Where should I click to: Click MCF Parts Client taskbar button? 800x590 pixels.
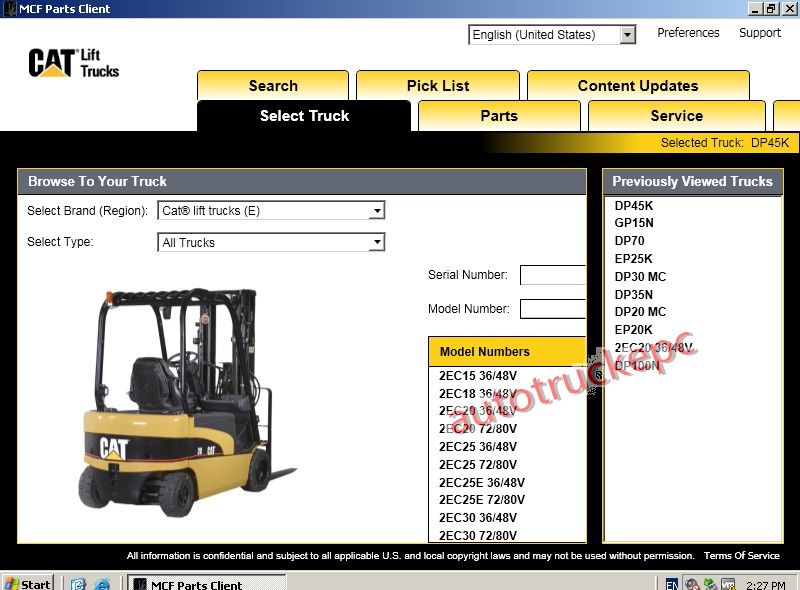[x=207, y=584]
